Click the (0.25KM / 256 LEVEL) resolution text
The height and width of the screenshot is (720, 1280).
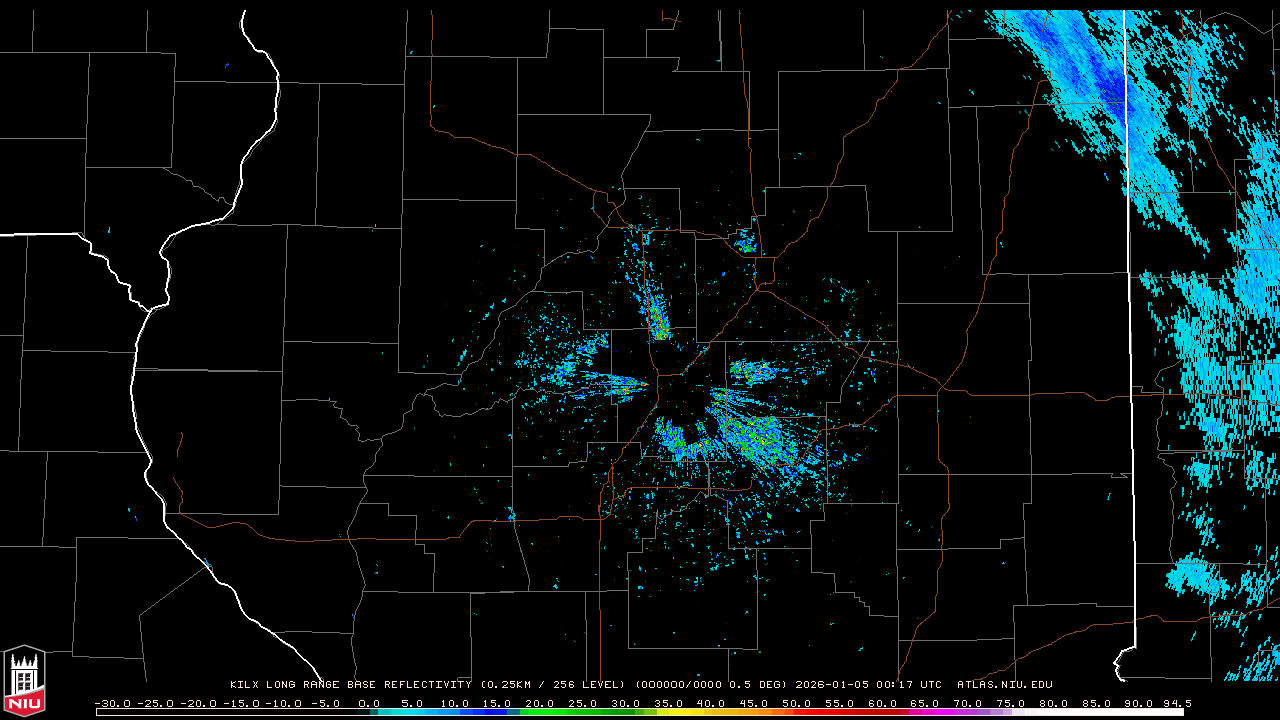(553, 685)
